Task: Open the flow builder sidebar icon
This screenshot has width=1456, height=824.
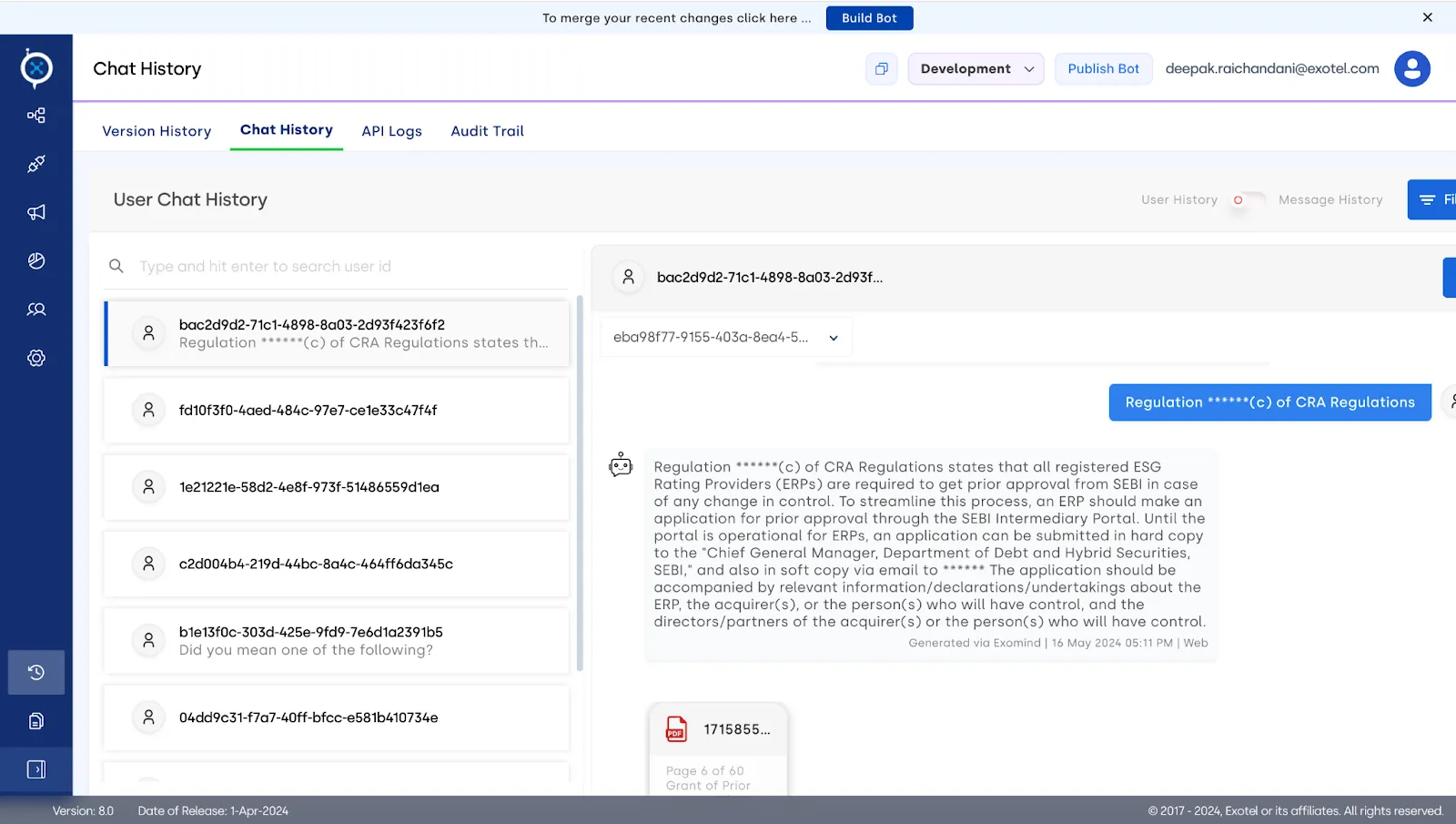Action: point(36,116)
